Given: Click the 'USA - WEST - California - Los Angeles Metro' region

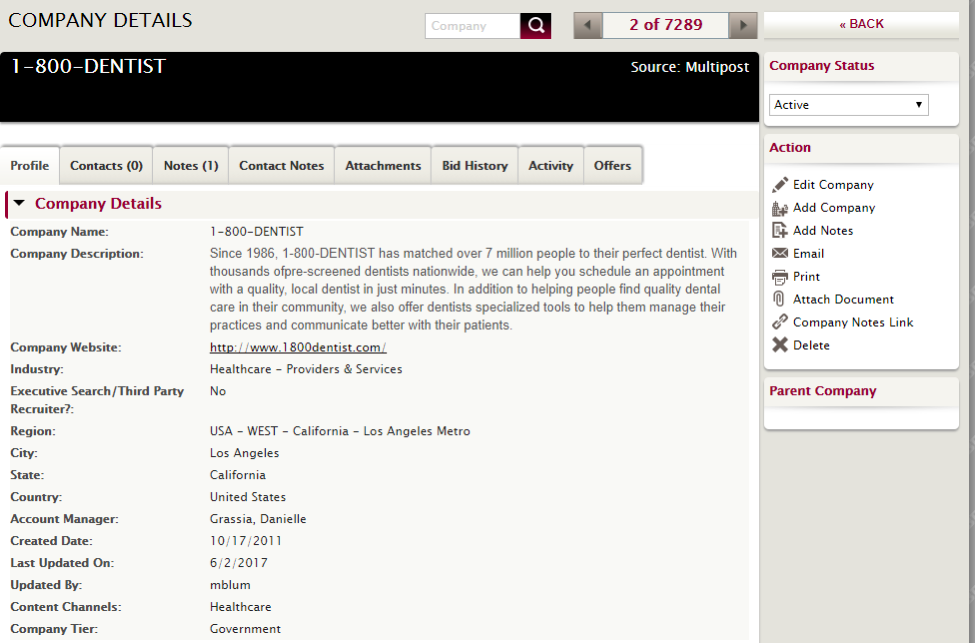Looking at the screenshot, I should pyautogui.click(x=340, y=431).
